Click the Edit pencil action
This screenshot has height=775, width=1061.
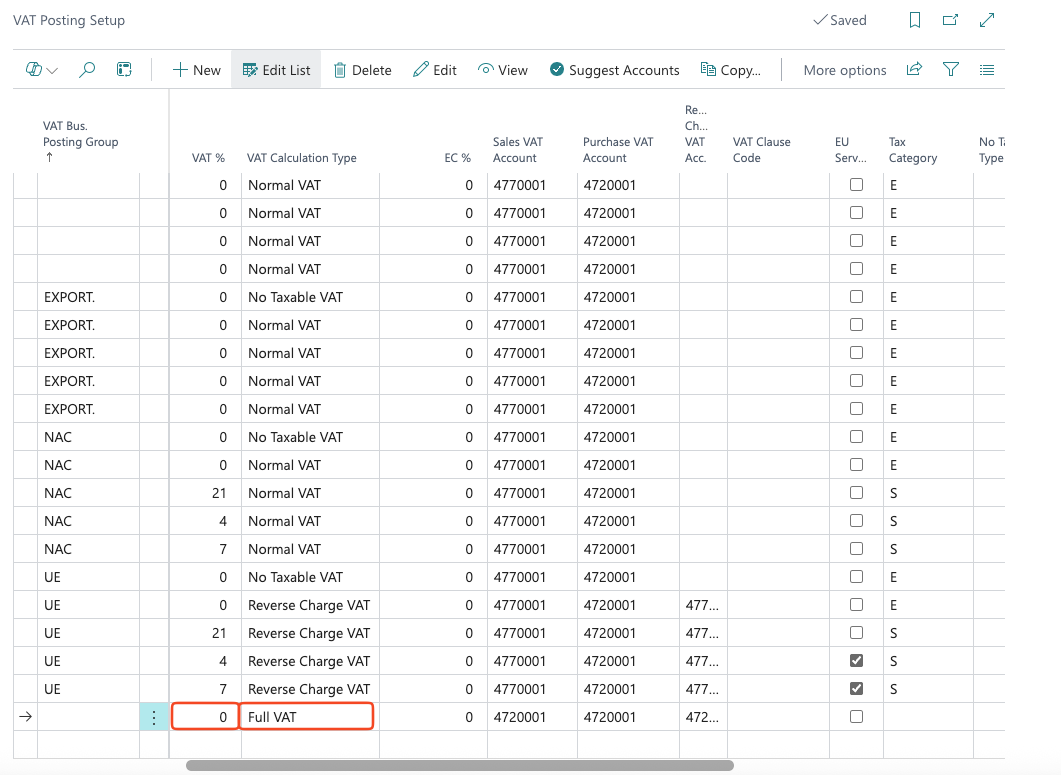pos(434,70)
